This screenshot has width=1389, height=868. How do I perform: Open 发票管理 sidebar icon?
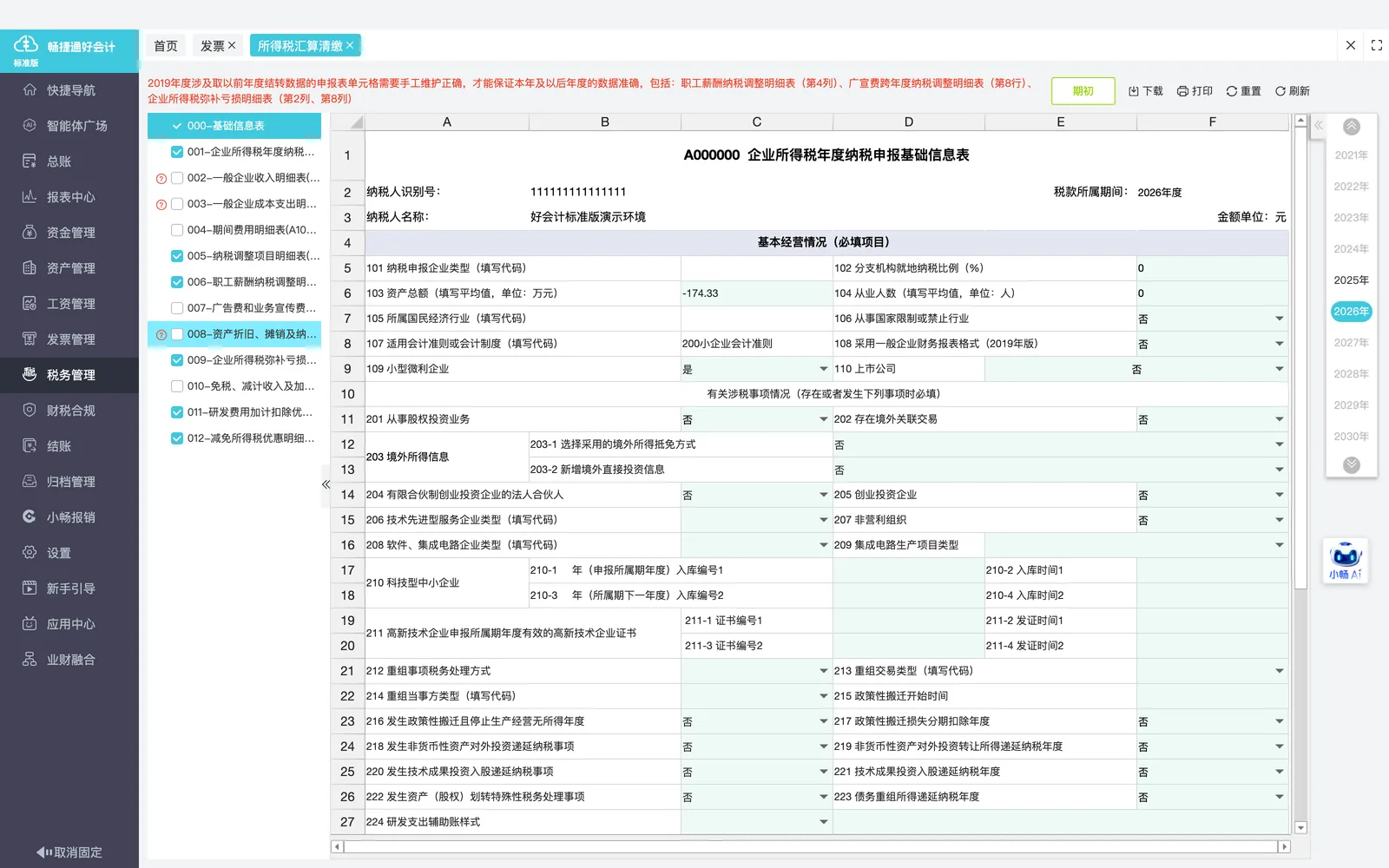click(x=30, y=339)
